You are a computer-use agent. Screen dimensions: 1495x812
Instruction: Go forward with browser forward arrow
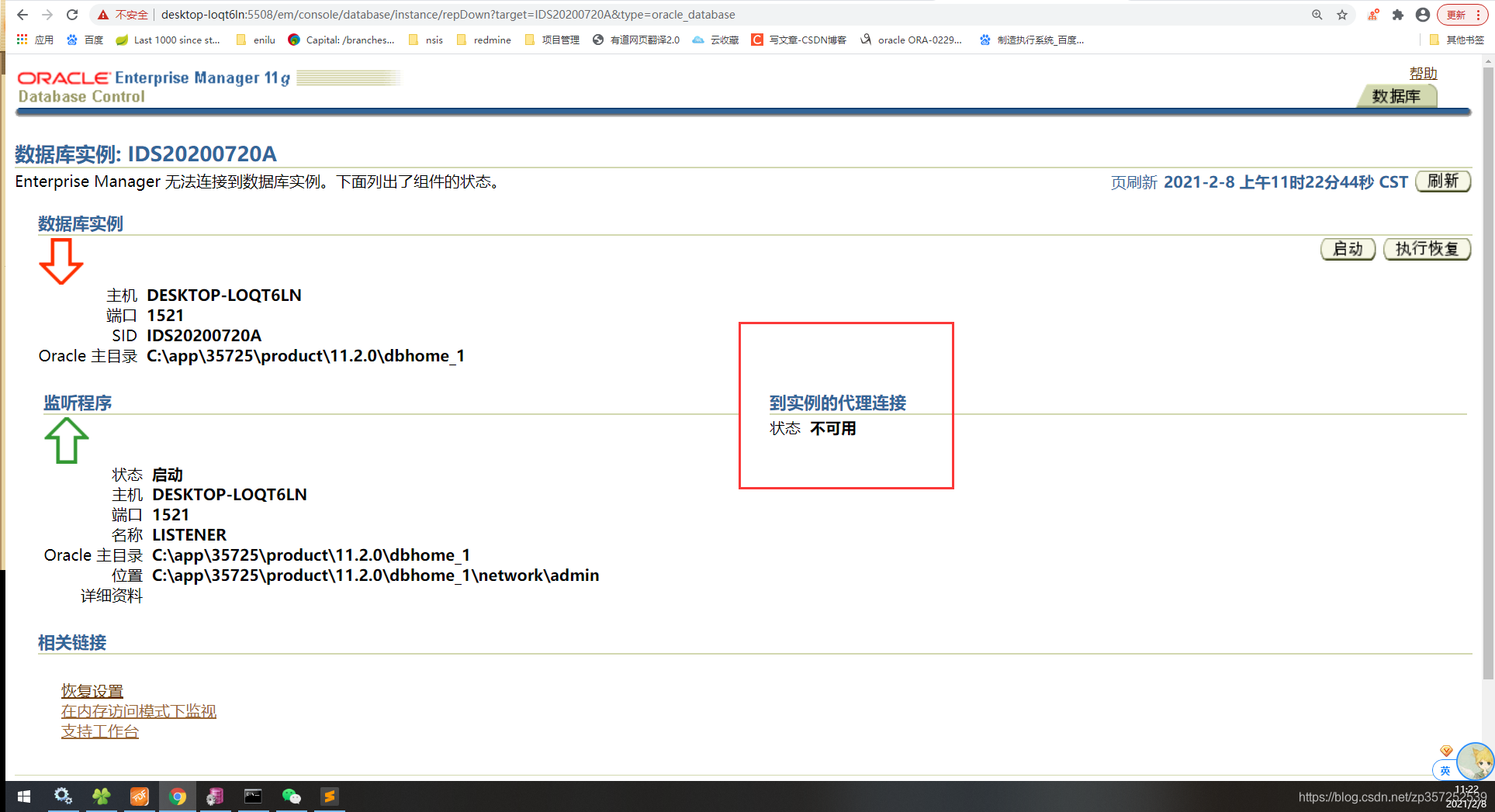[x=47, y=15]
